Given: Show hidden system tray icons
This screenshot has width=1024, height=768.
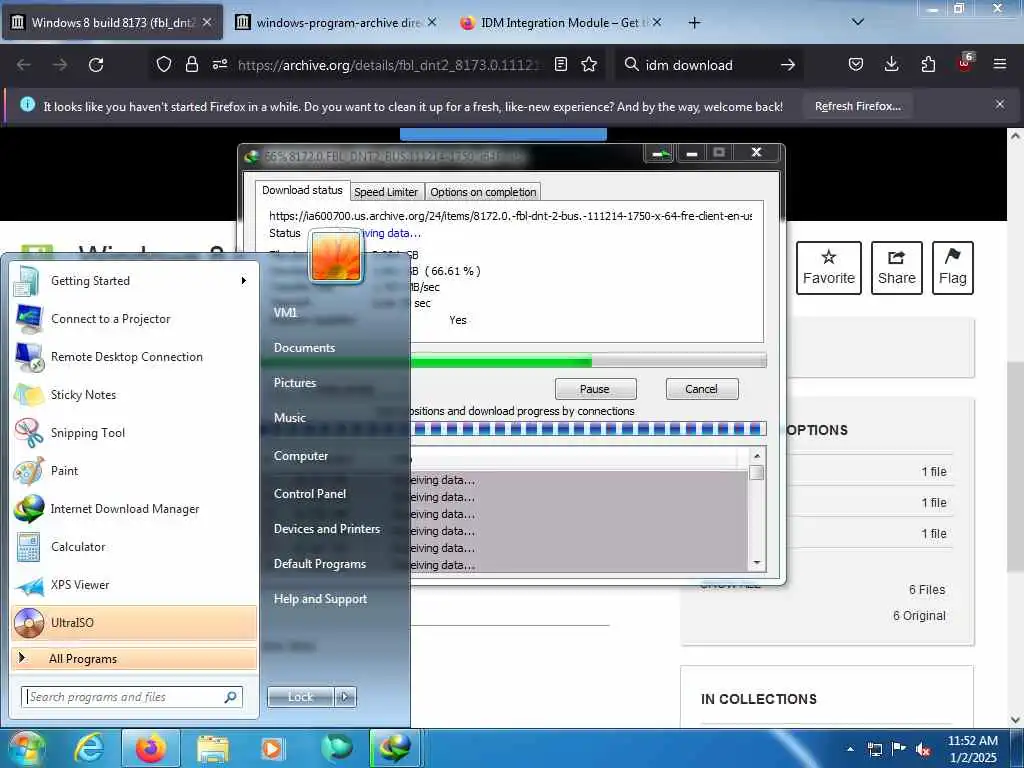Looking at the screenshot, I should tap(850, 750).
